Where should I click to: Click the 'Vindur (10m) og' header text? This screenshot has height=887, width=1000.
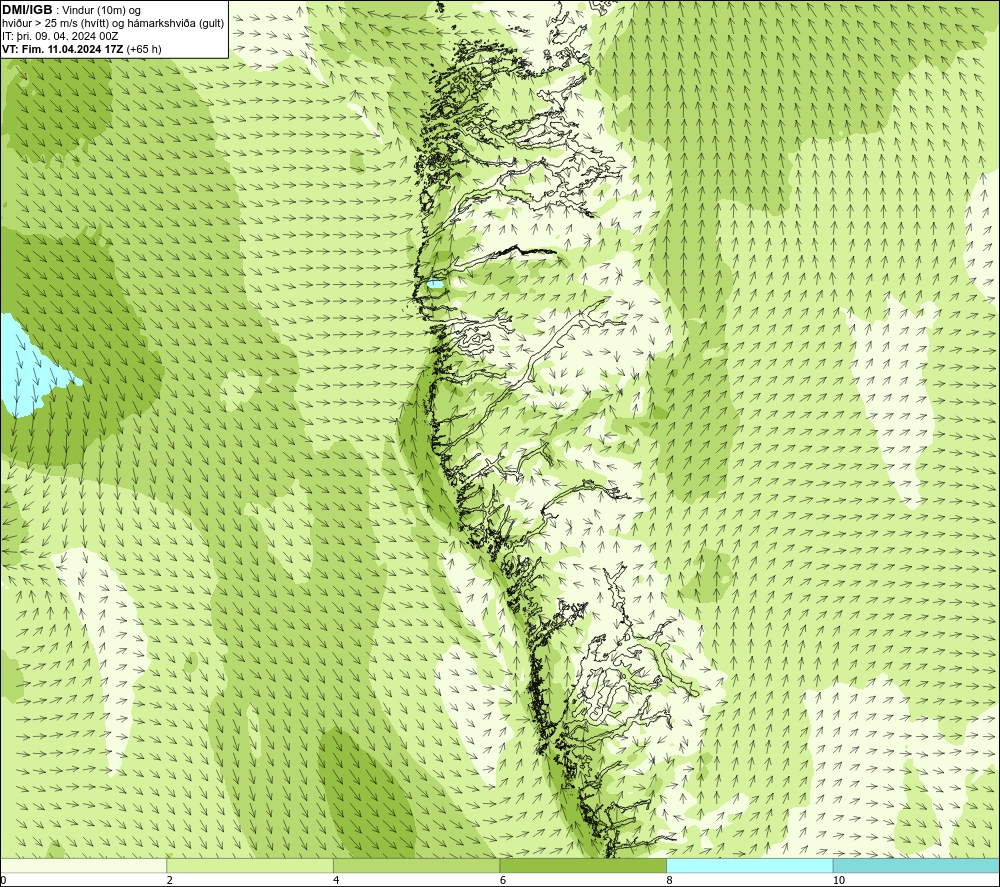coord(101,11)
